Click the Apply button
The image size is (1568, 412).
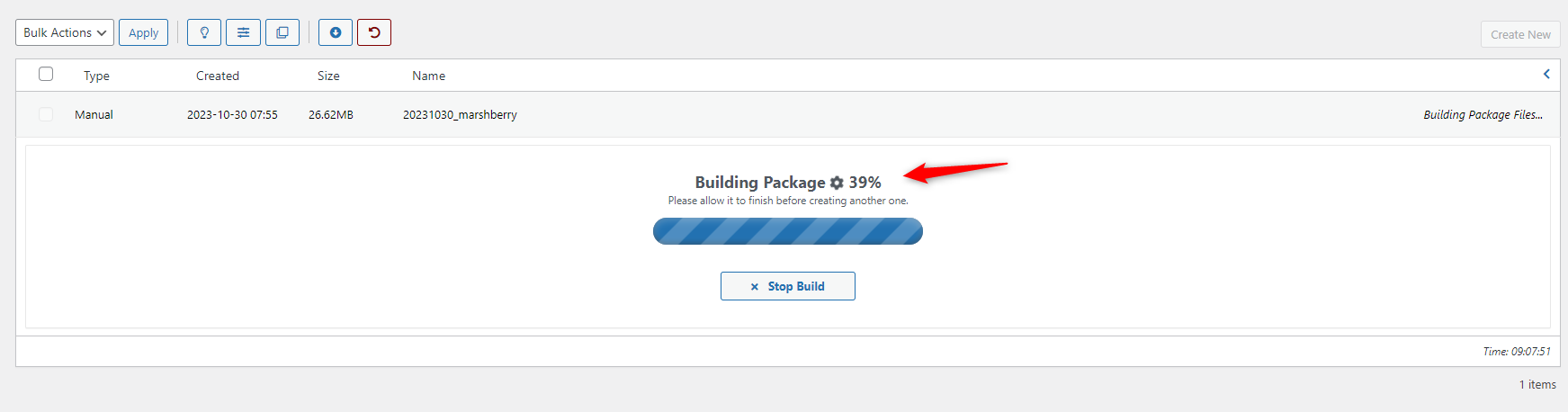point(143,32)
